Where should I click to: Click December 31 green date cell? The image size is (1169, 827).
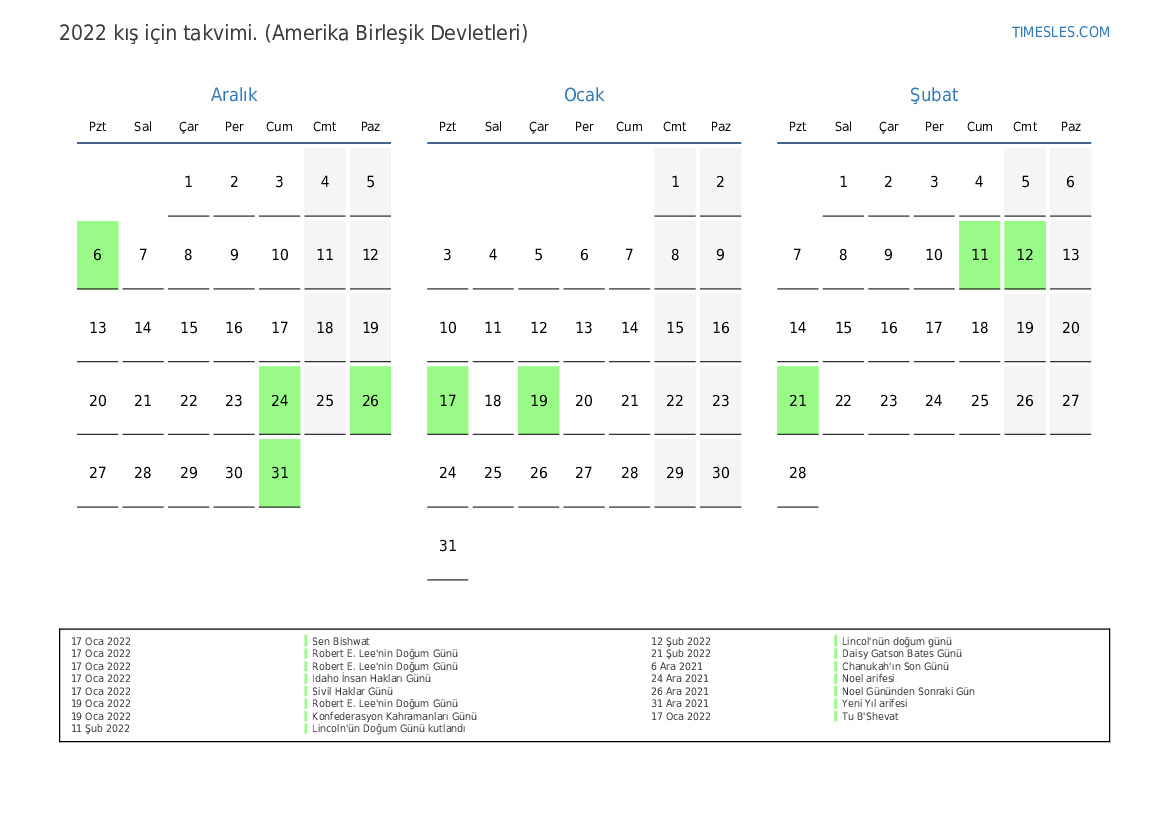(279, 473)
